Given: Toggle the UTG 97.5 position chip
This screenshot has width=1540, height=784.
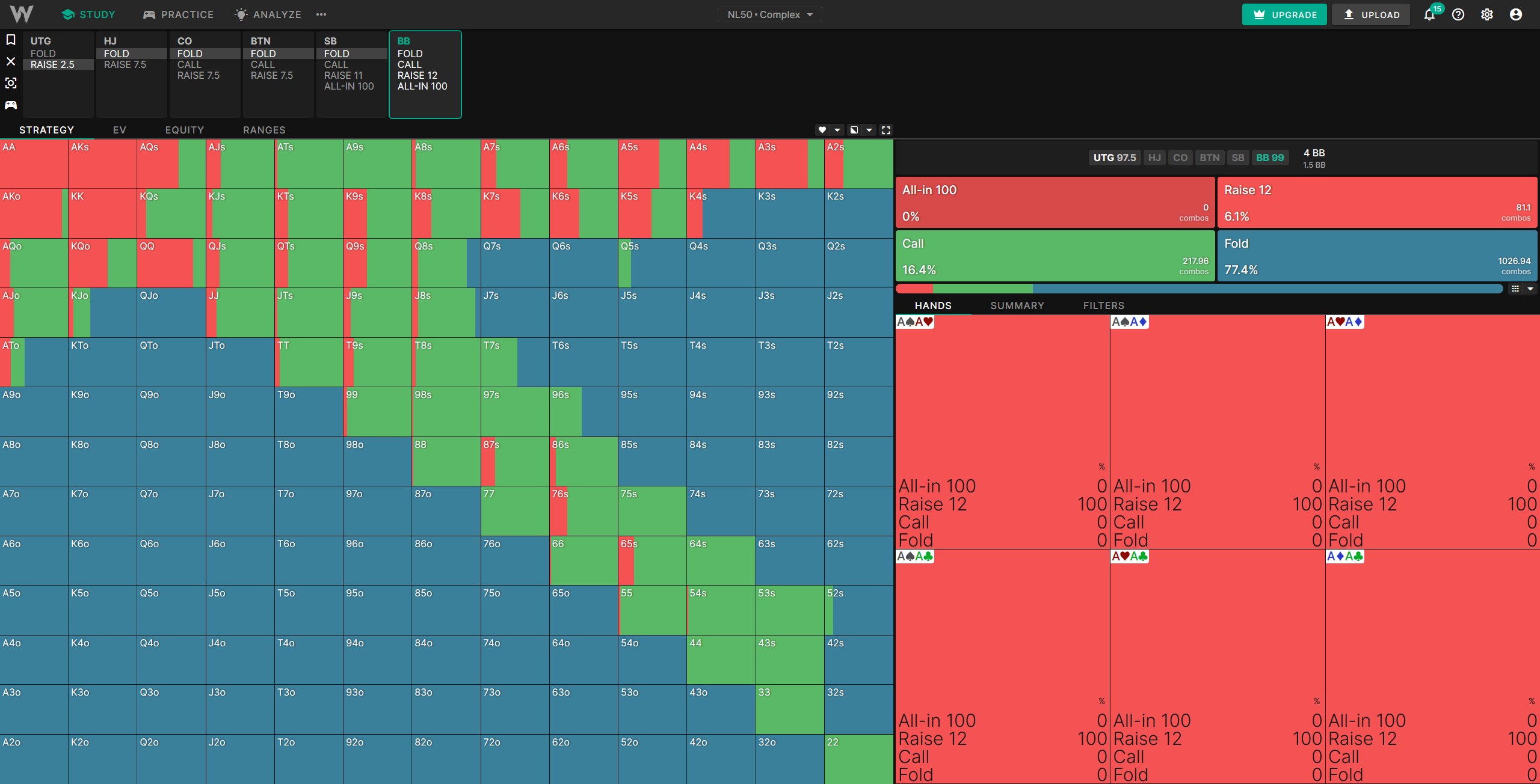Looking at the screenshot, I should pyautogui.click(x=1114, y=158).
